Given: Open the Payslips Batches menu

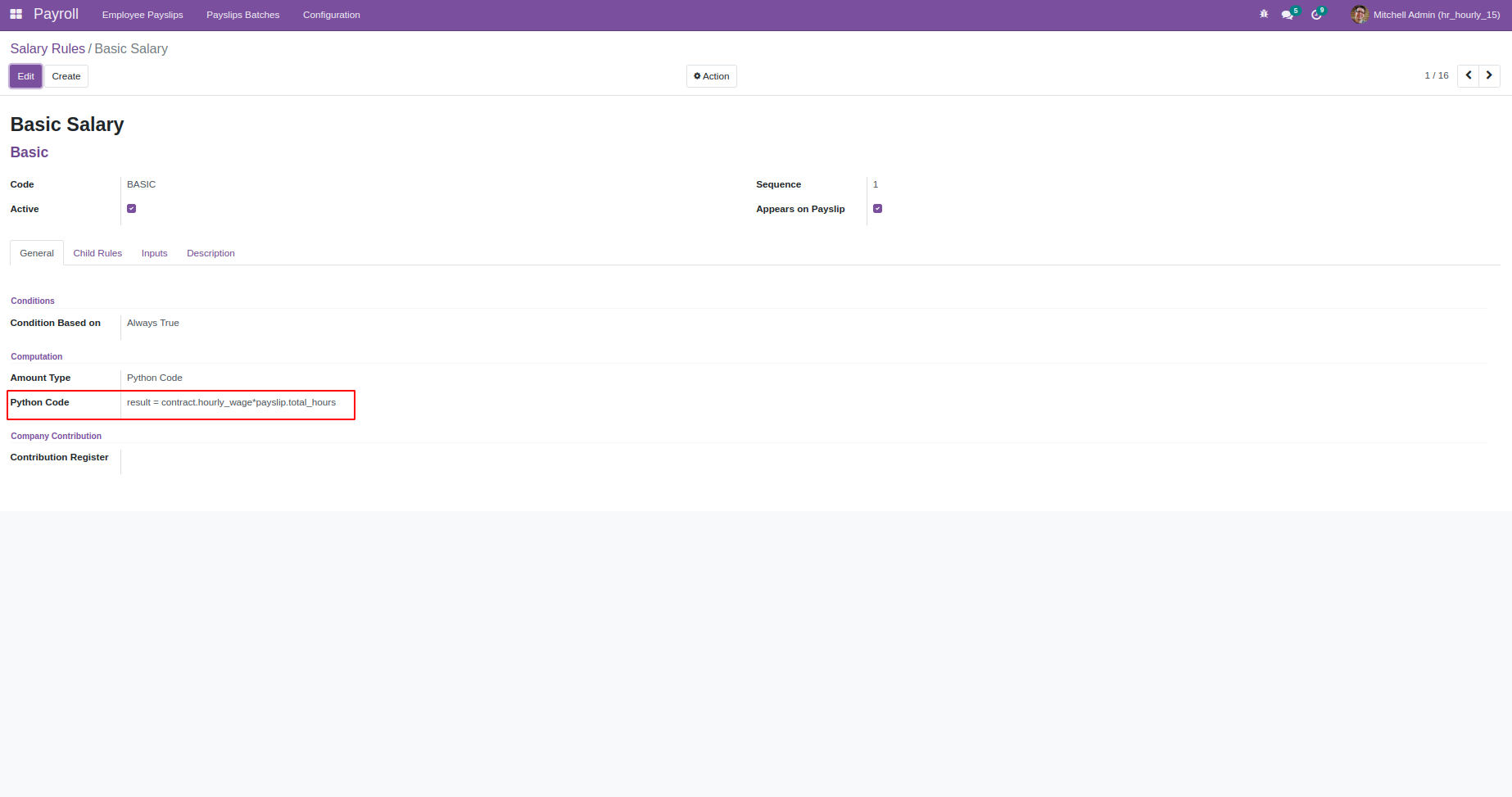Looking at the screenshot, I should pyautogui.click(x=243, y=15).
